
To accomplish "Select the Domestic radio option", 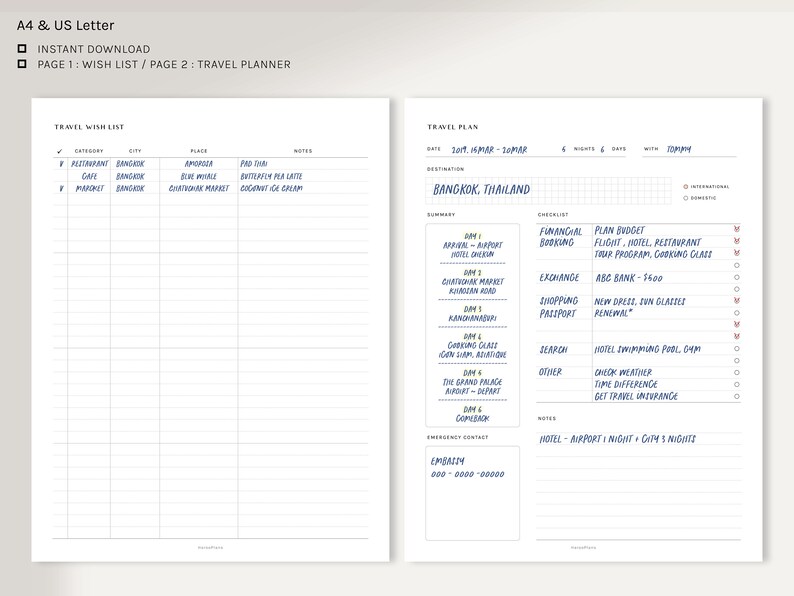I will pos(686,198).
